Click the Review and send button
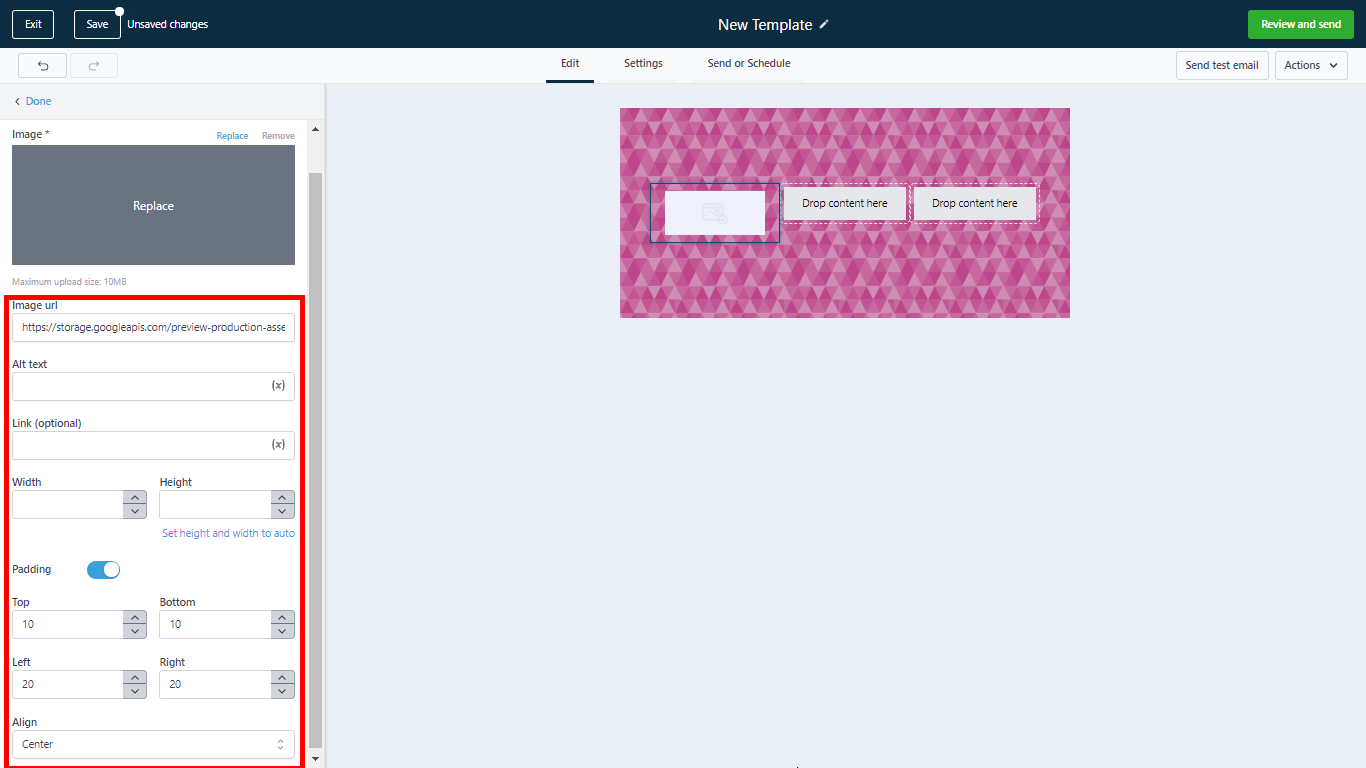Screen dimensions: 1366x768 click(1300, 24)
